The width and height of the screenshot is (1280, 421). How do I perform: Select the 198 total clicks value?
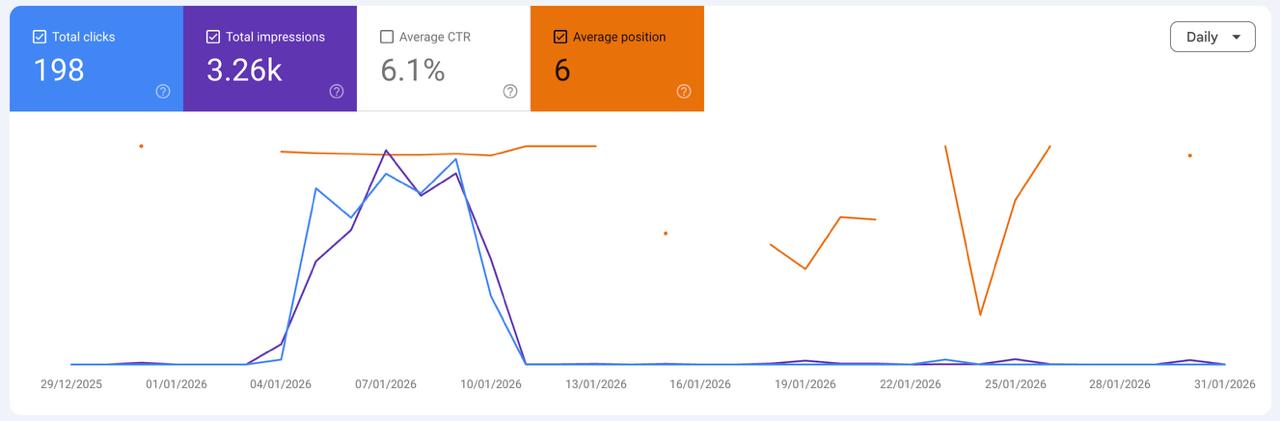point(59,70)
